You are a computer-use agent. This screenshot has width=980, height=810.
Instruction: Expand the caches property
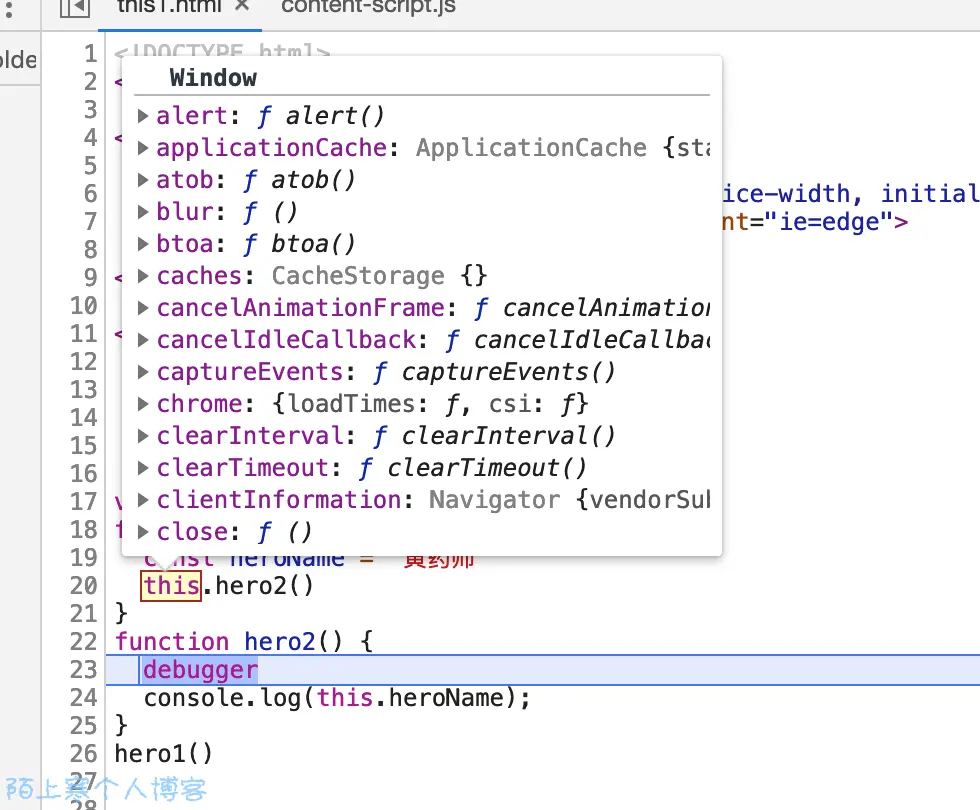[143, 276]
